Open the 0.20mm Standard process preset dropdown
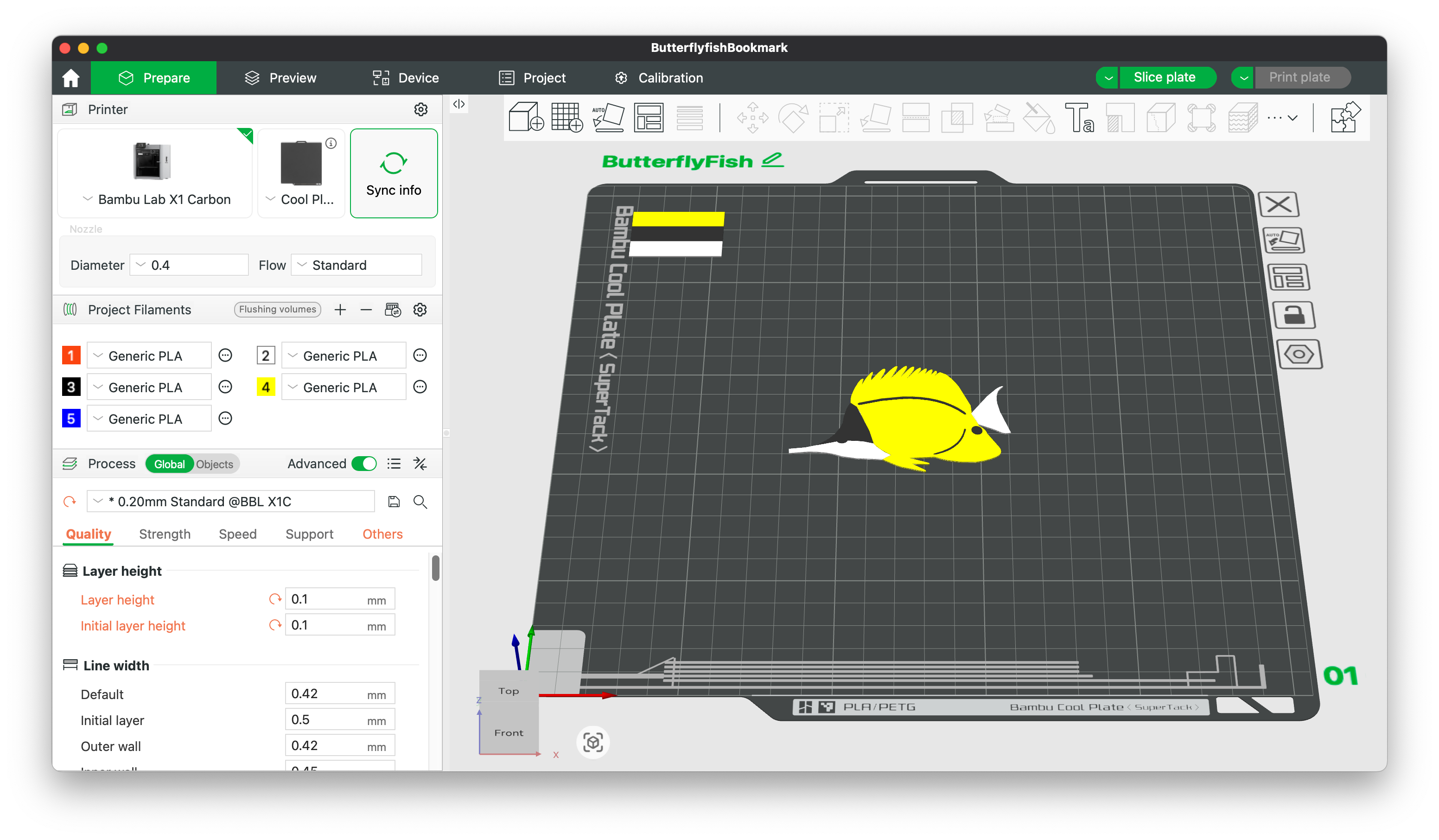The width and height of the screenshot is (1439, 840). pos(231,502)
